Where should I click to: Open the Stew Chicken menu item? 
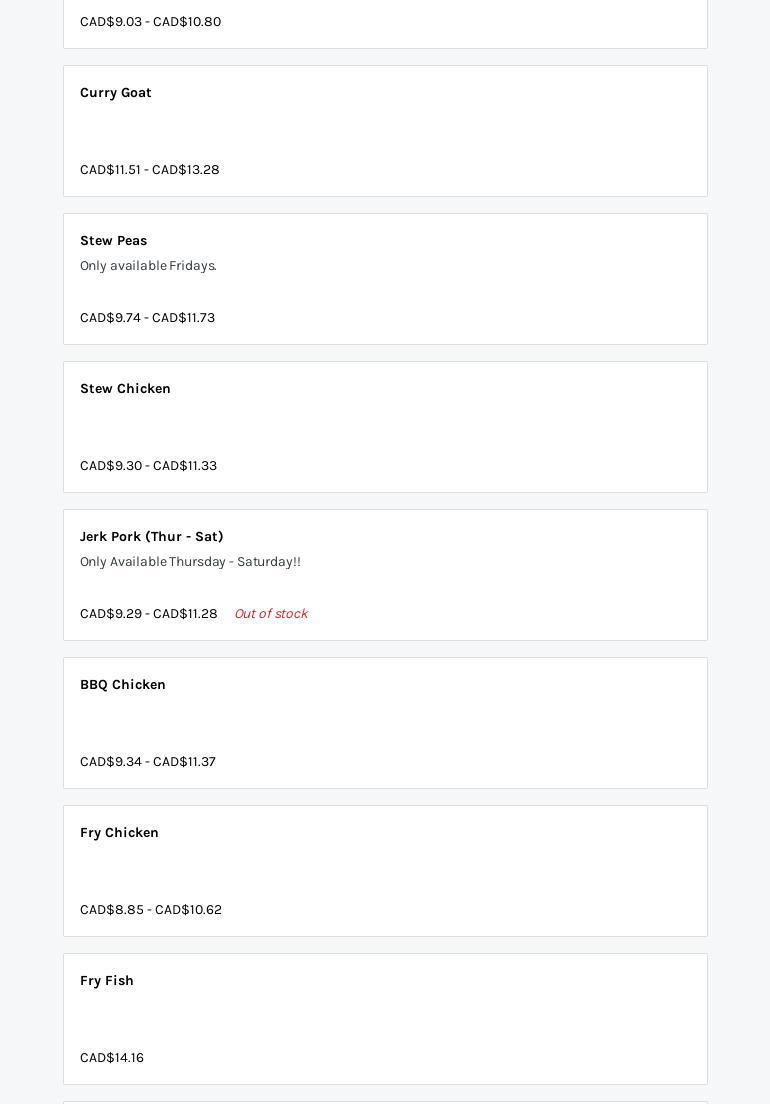pos(125,389)
